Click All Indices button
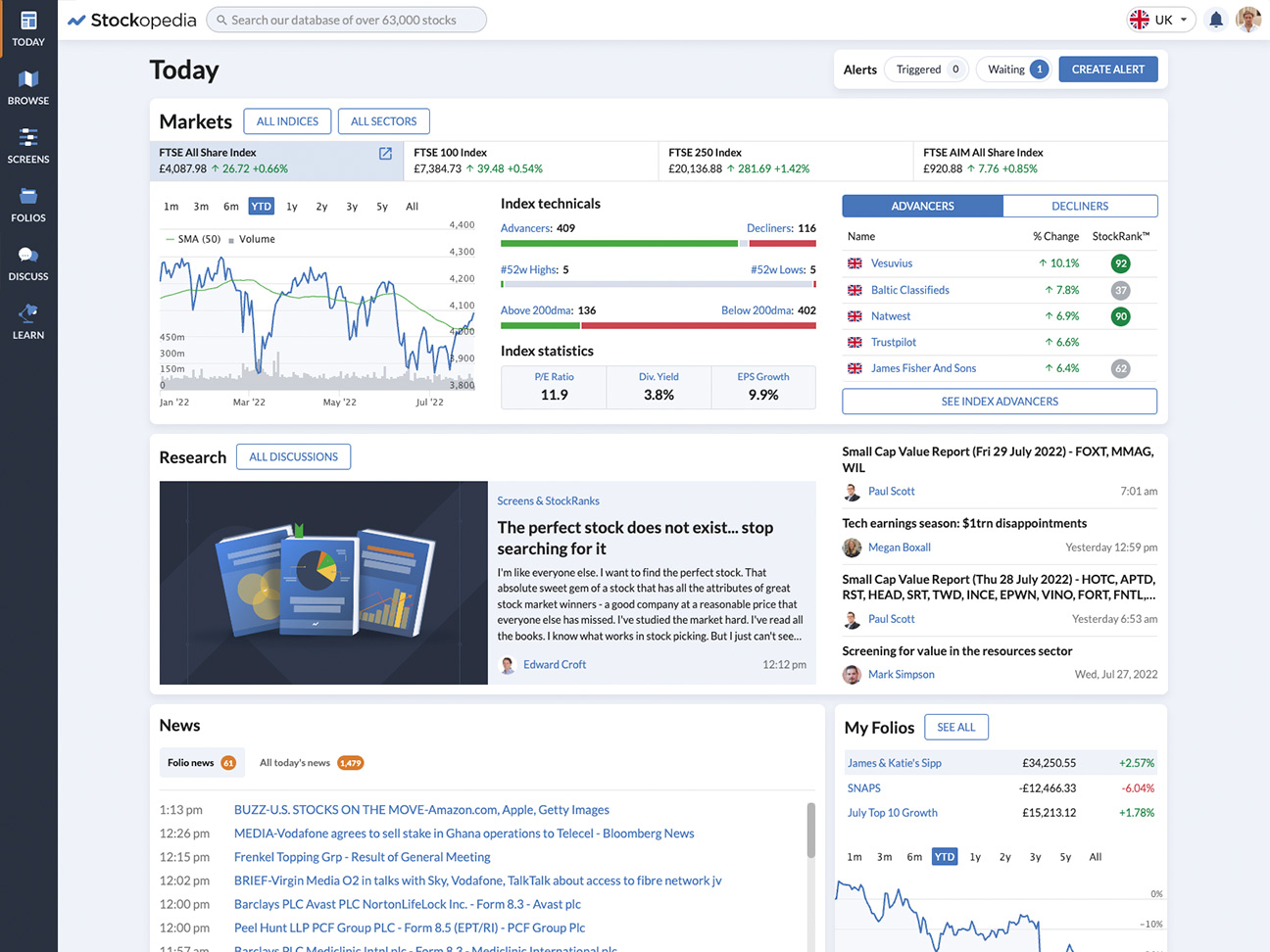The width and height of the screenshot is (1270, 952). 287,121
